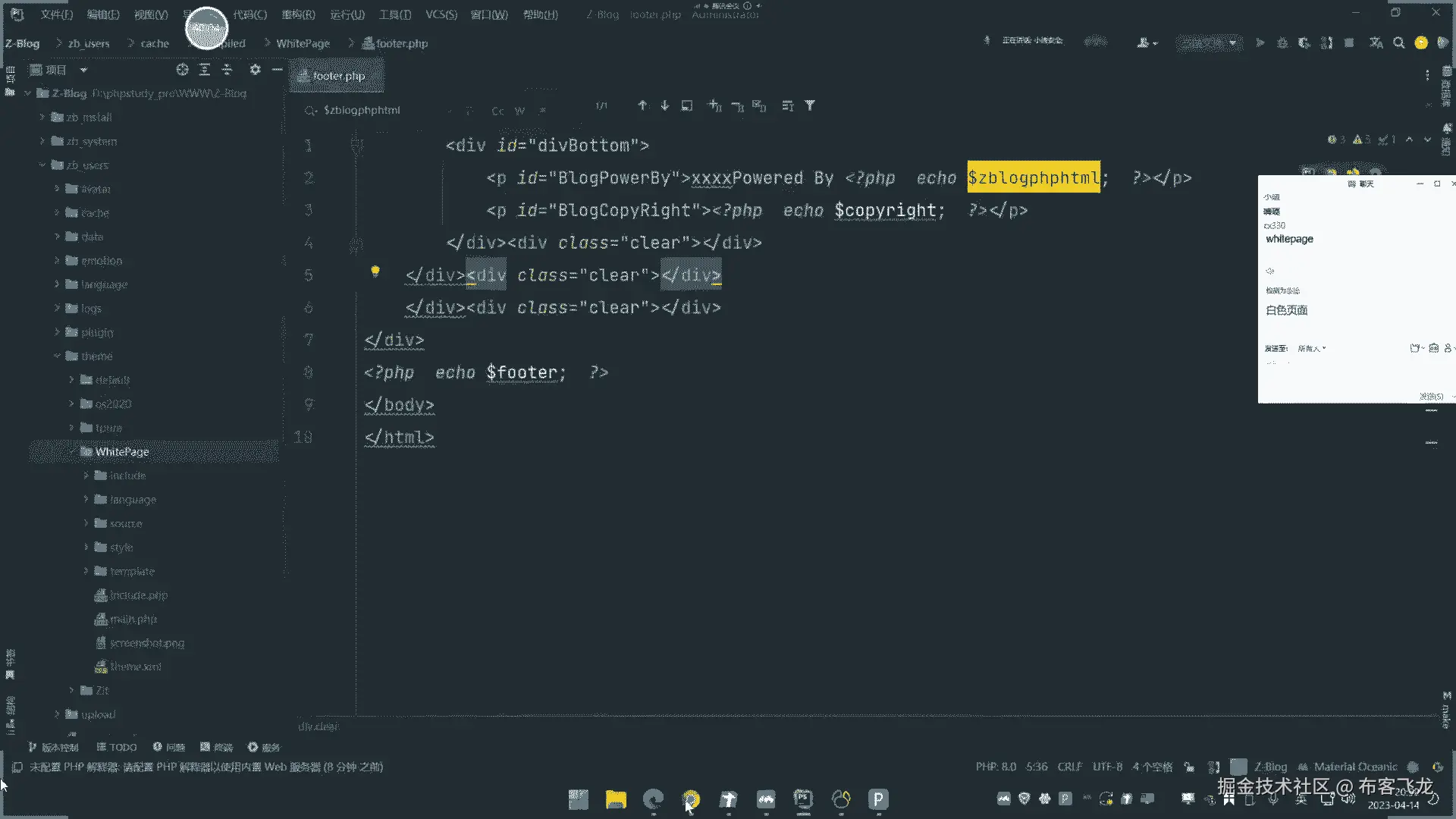
Task: Click the WhitePage breadcrumb in navigation bar
Action: click(303, 43)
